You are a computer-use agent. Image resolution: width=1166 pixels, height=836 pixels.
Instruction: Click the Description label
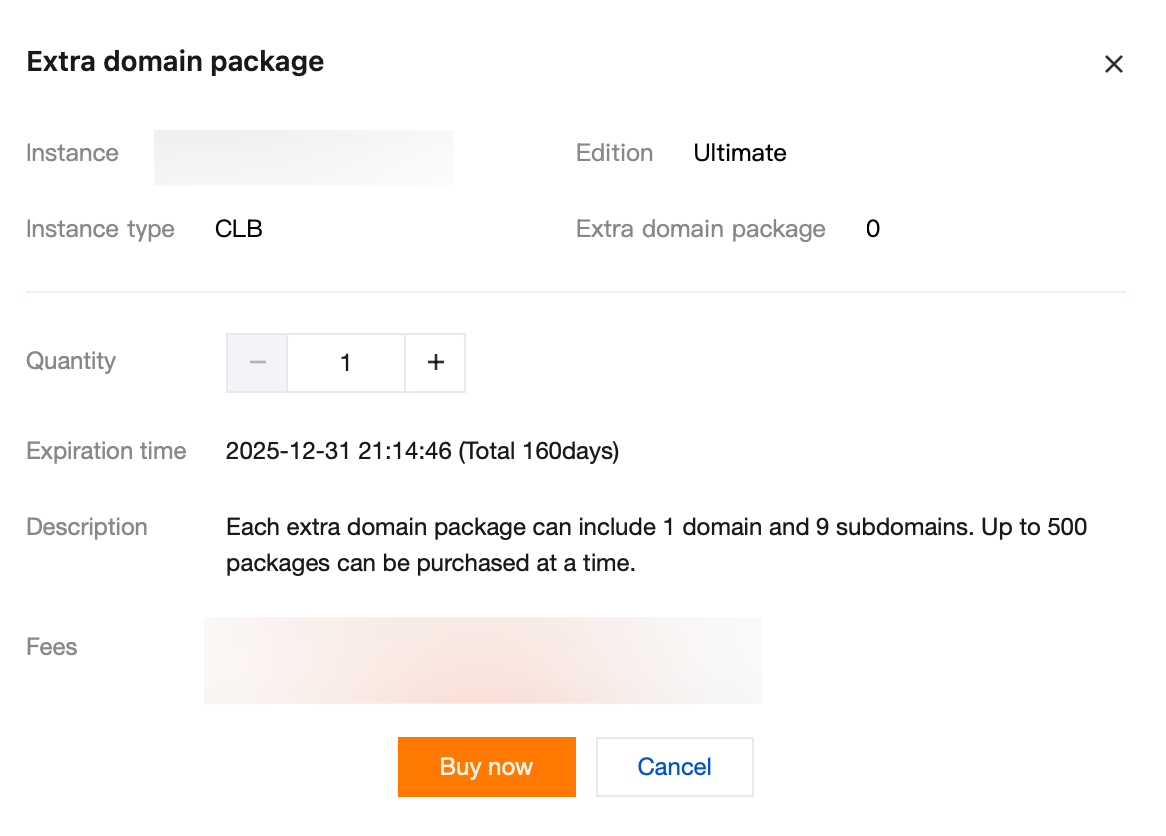[87, 527]
